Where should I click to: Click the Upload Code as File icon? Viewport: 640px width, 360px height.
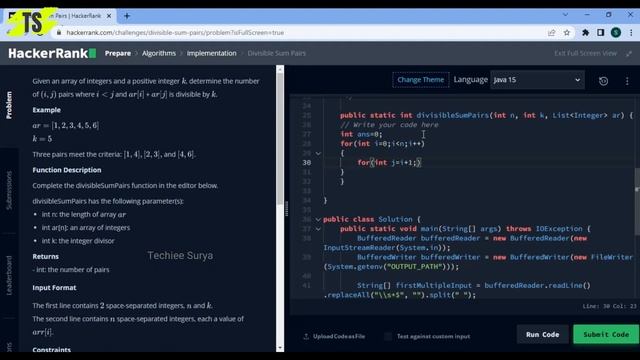306,336
